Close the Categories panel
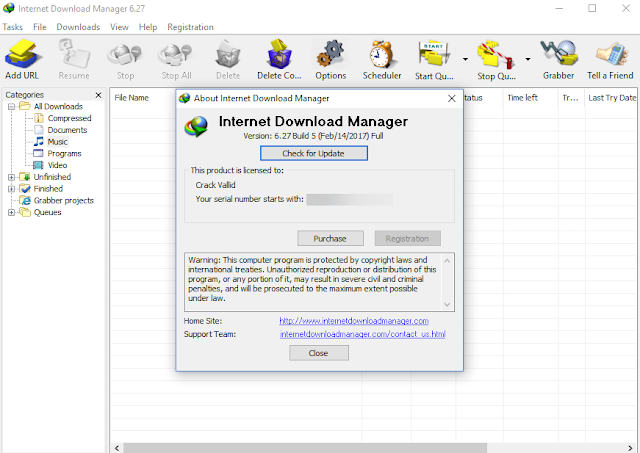 [98, 95]
